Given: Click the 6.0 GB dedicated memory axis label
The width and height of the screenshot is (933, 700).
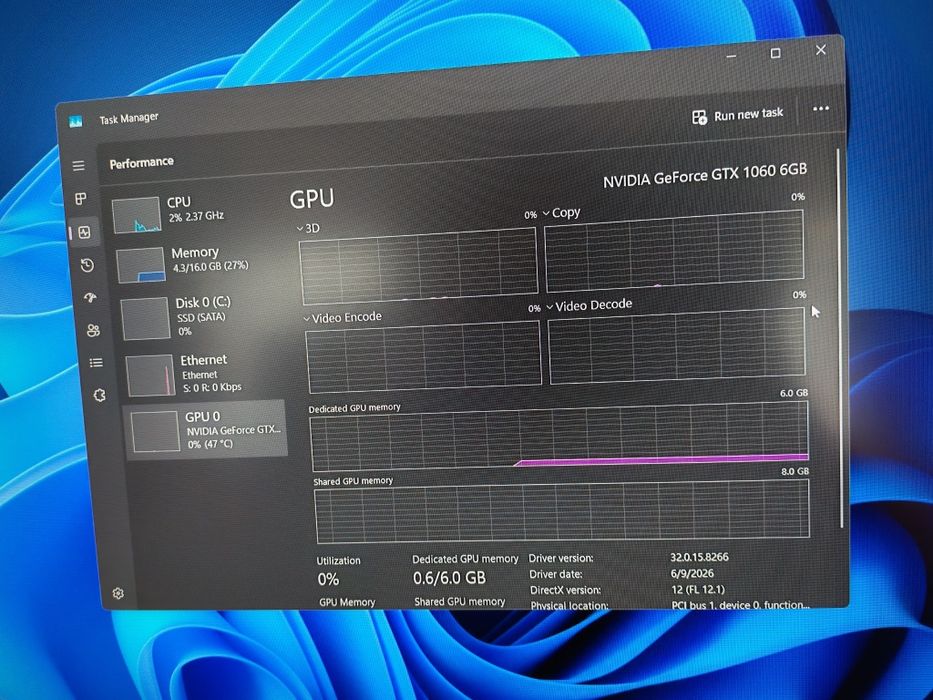Looking at the screenshot, I should (x=794, y=393).
